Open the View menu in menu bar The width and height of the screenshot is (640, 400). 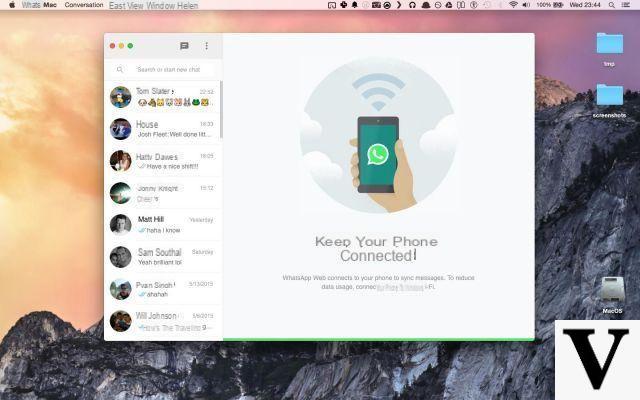pos(136,6)
